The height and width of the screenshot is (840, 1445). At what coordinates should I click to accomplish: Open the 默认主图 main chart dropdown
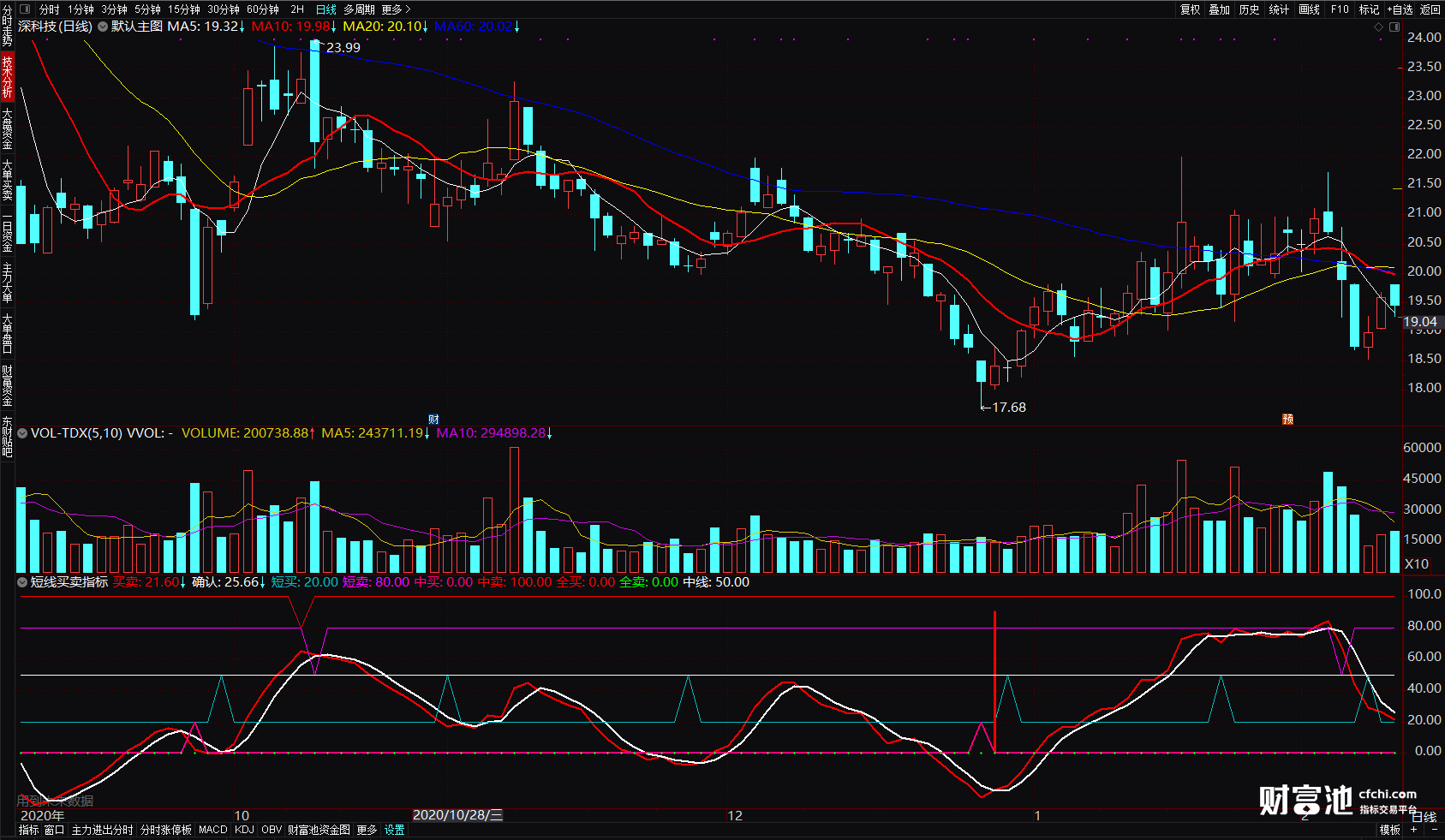(x=103, y=27)
